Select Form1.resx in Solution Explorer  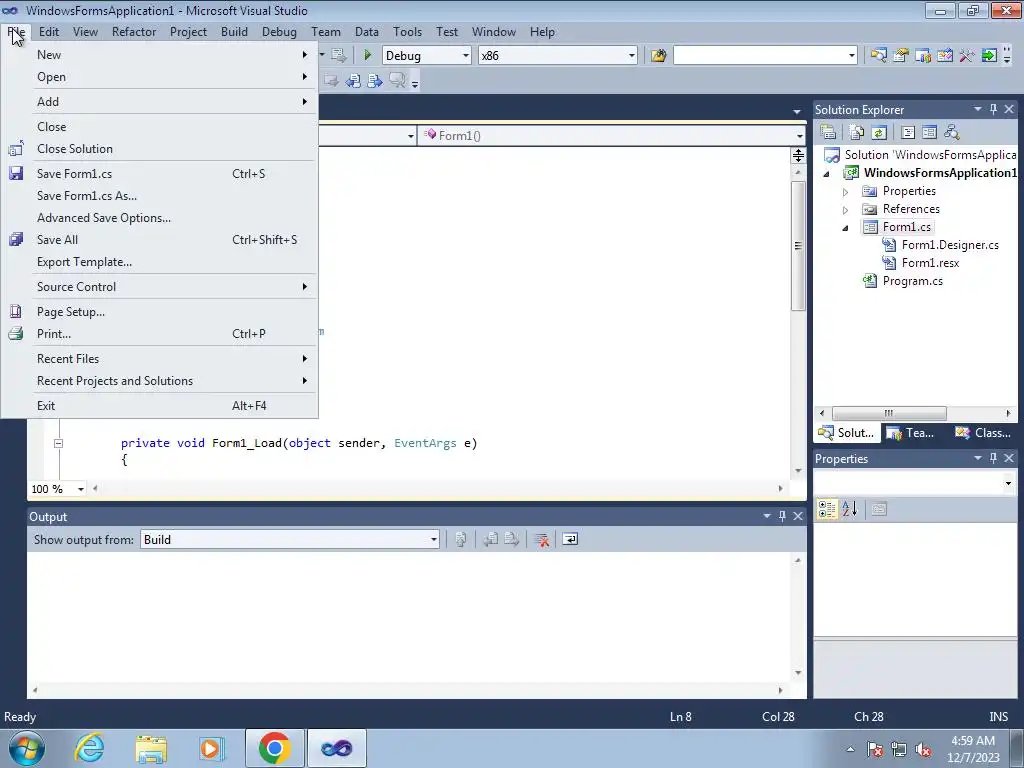pyautogui.click(x=930, y=263)
